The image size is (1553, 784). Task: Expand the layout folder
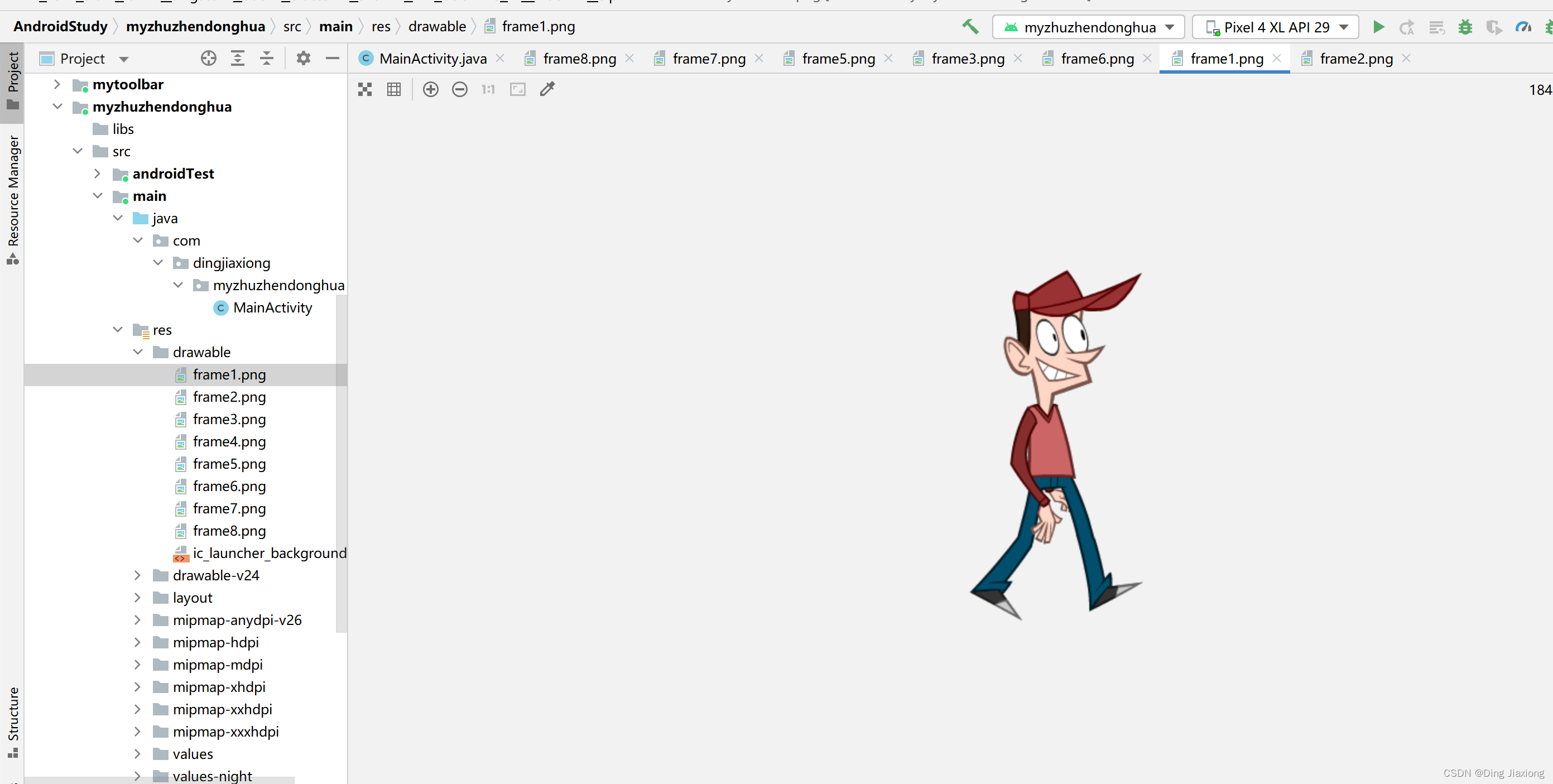click(138, 598)
